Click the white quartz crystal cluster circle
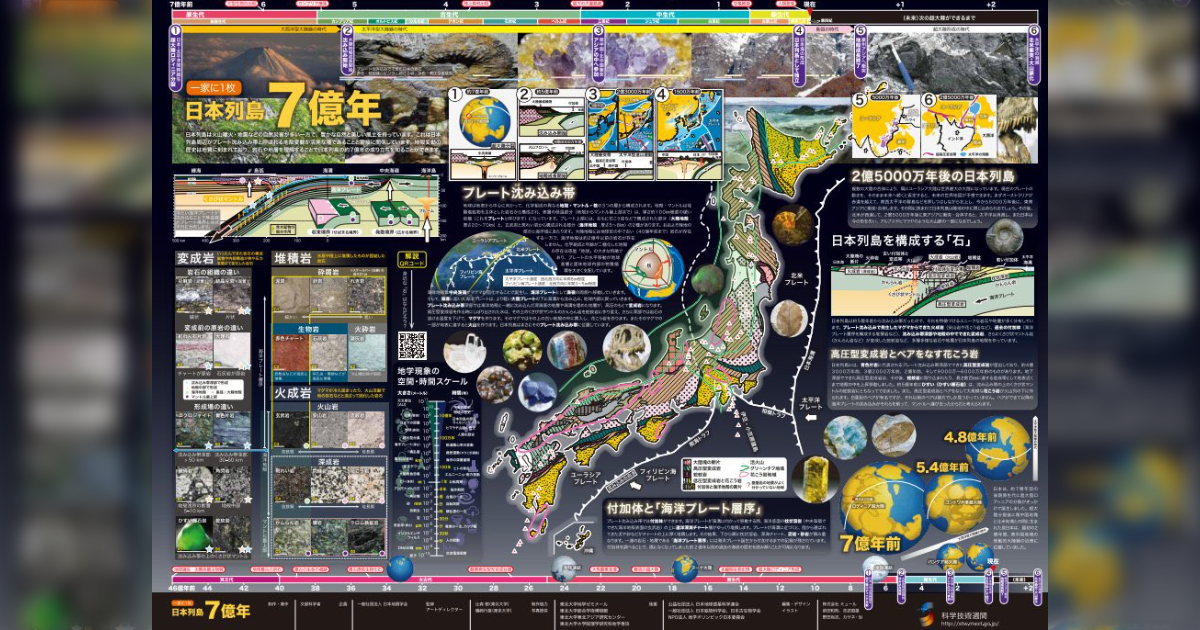The height and width of the screenshot is (630, 1200). coord(465,352)
